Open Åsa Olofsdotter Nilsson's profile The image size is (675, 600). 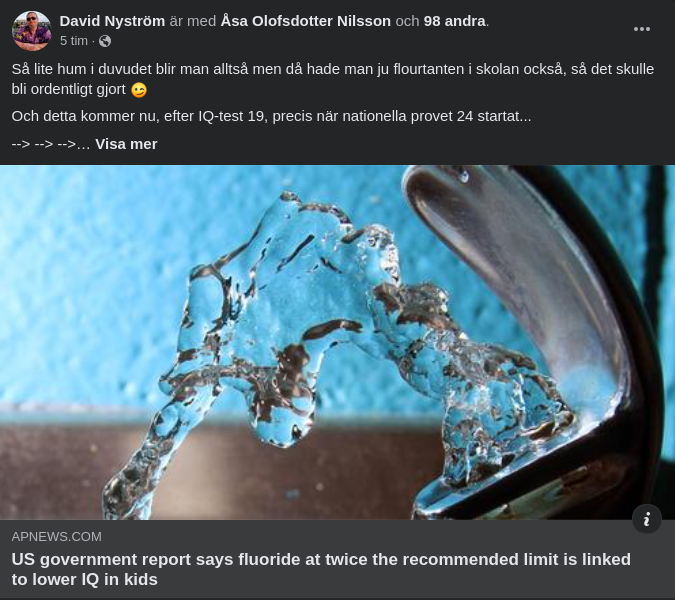coord(306,21)
